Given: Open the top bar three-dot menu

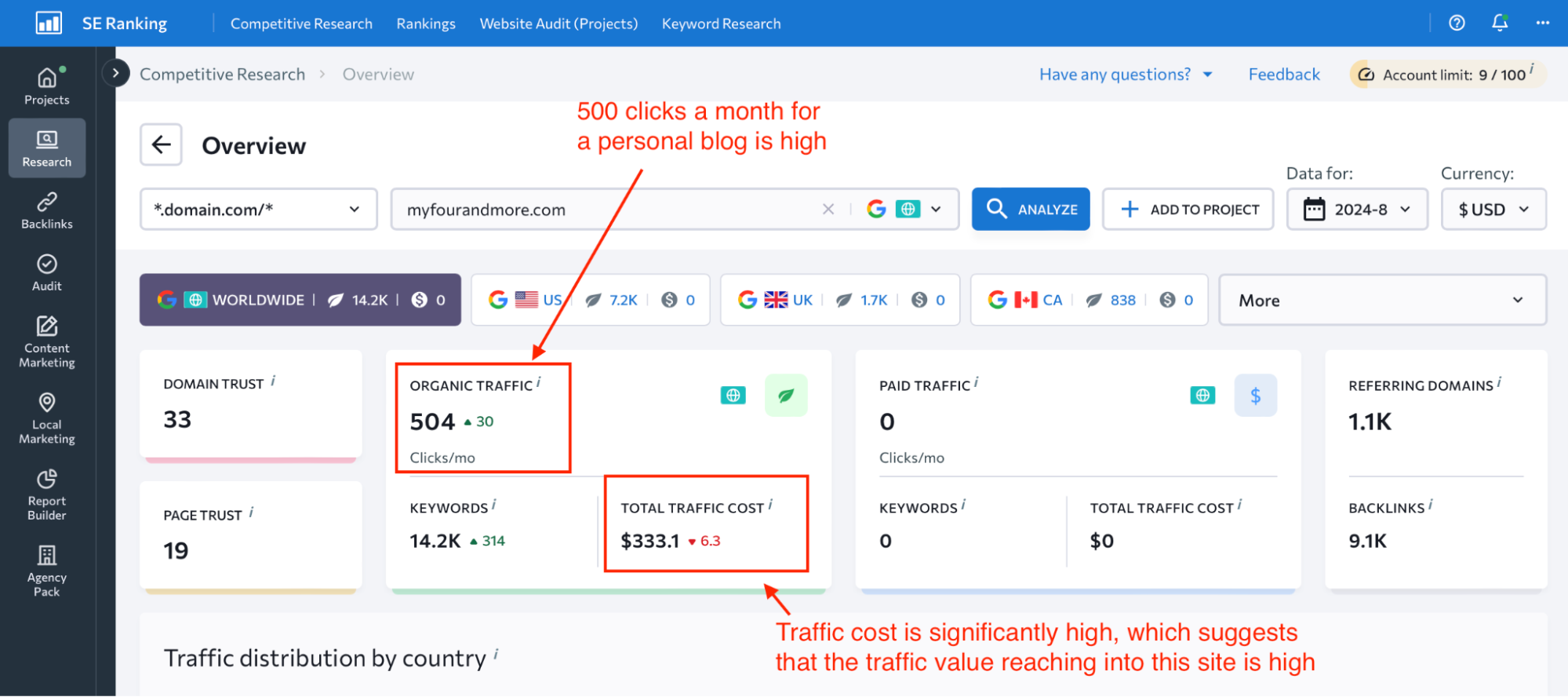Looking at the screenshot, I should [1542, 23].
